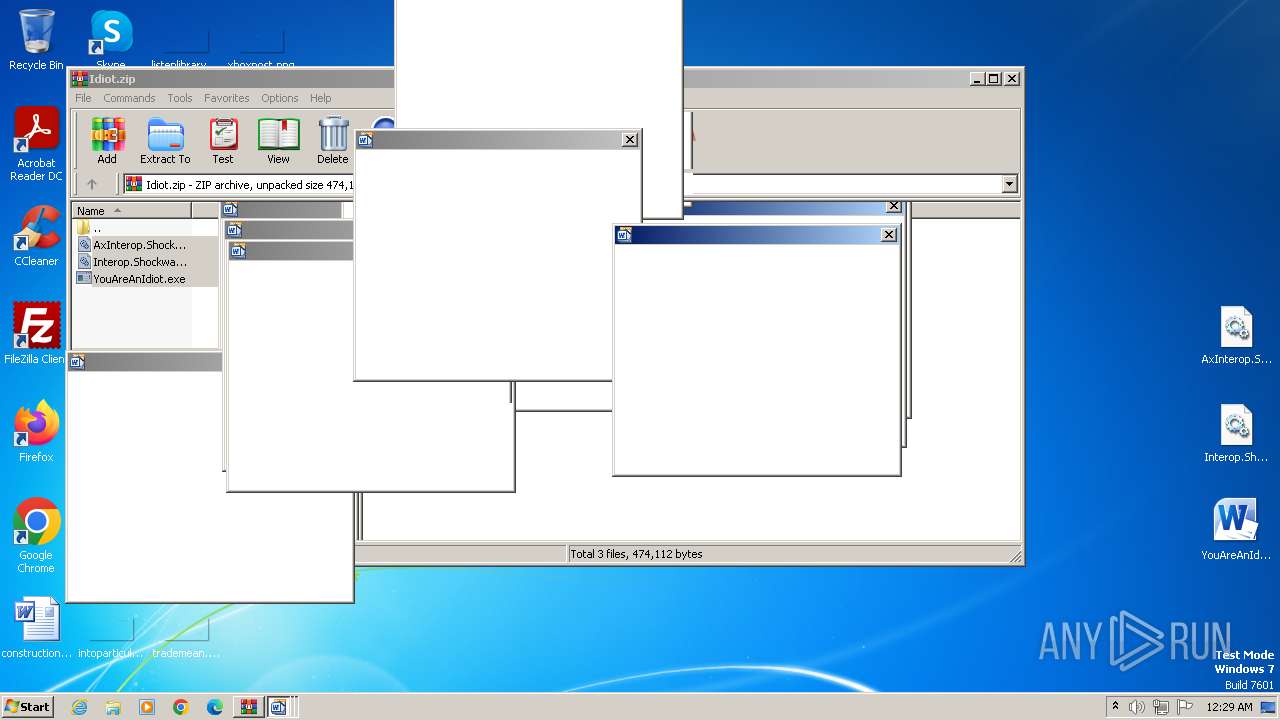Screen dimensions: 1280x720
Task: Open FileZilla Client desktop icon
Action: (x=36, y=334)
